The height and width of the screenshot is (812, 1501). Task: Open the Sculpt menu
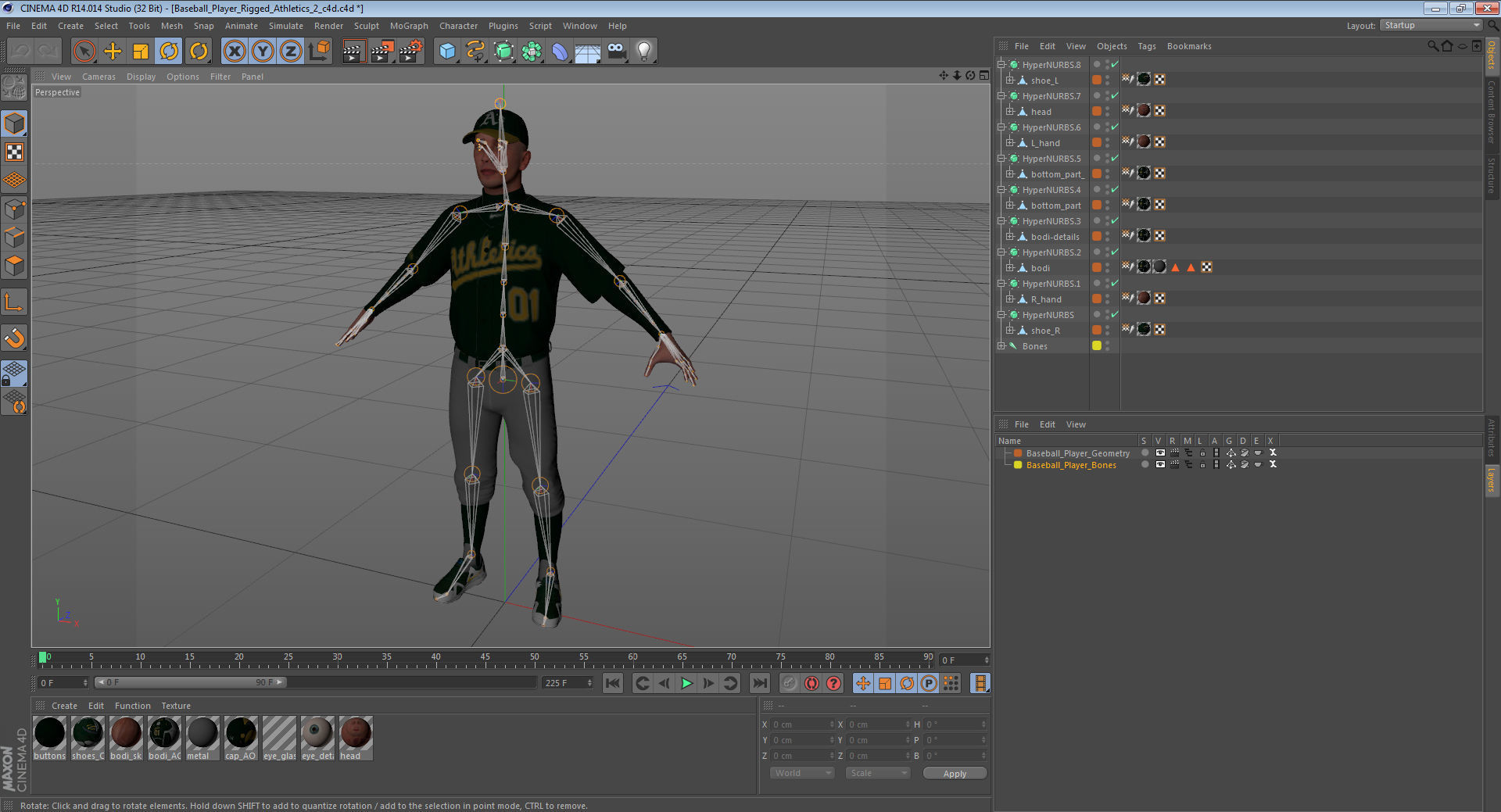[x=366, y=26]
